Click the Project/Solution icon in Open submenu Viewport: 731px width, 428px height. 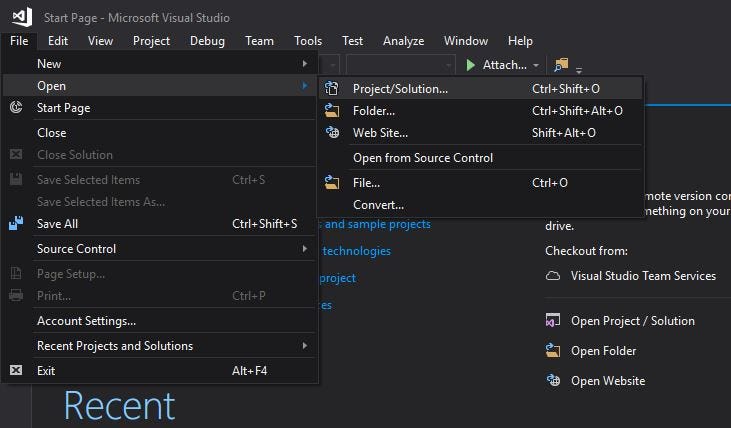pos(333,88)
